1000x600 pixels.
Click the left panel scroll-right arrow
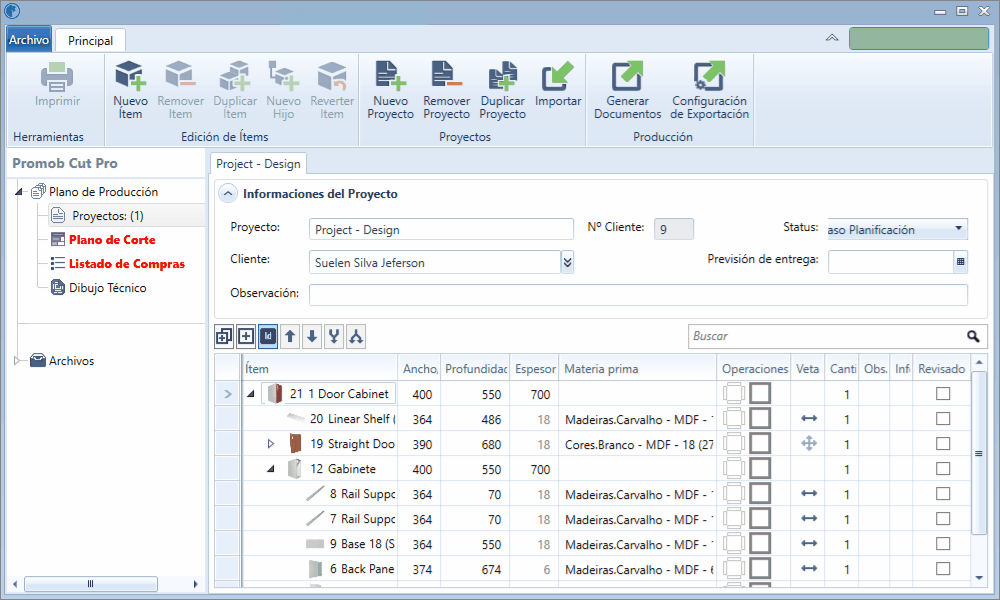[x=195, y=583]
